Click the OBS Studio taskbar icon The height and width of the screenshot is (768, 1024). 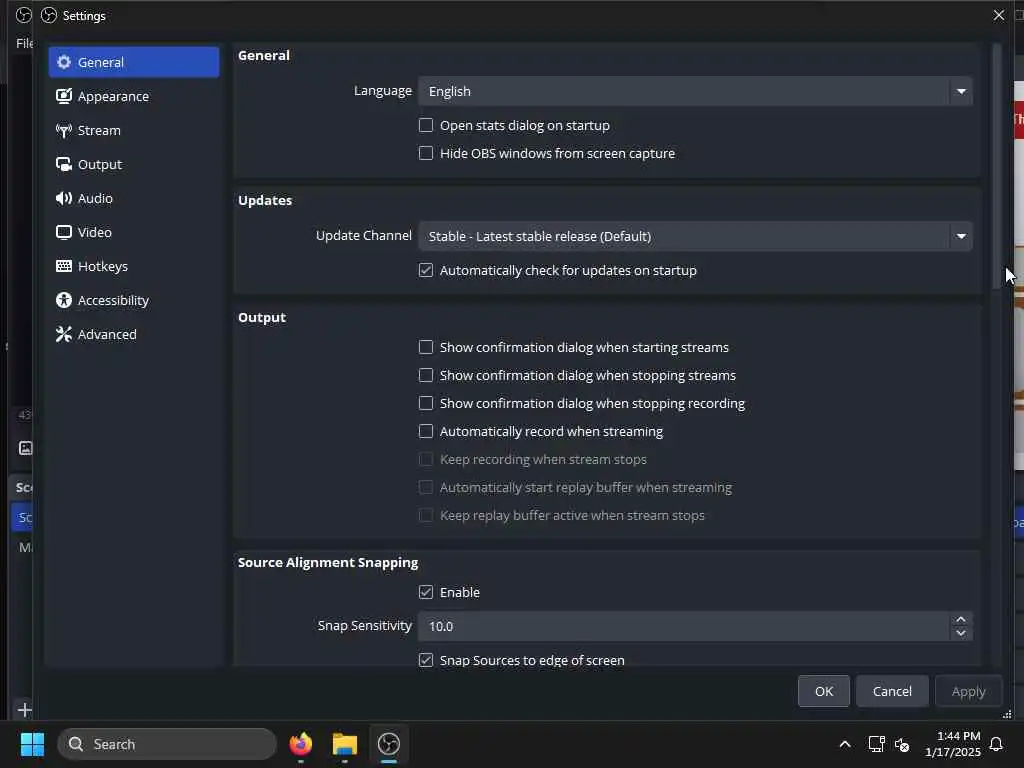[x=389, y=744]
